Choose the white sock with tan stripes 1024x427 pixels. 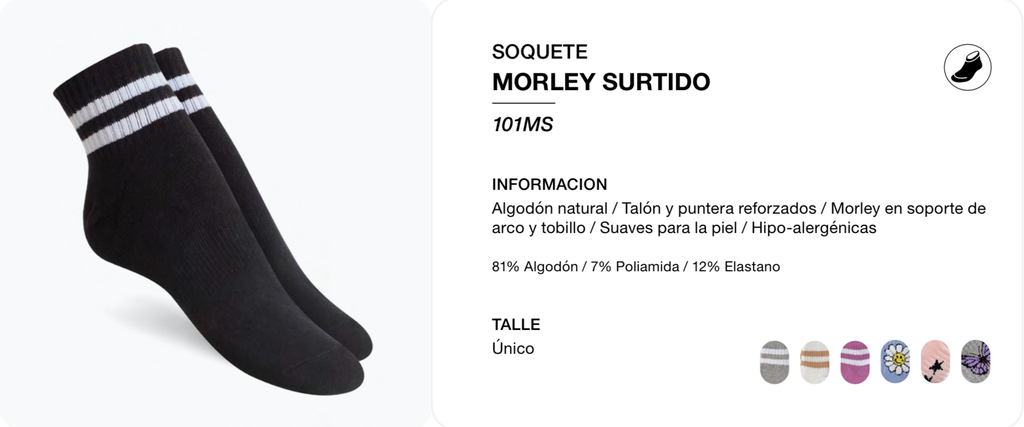814,362
